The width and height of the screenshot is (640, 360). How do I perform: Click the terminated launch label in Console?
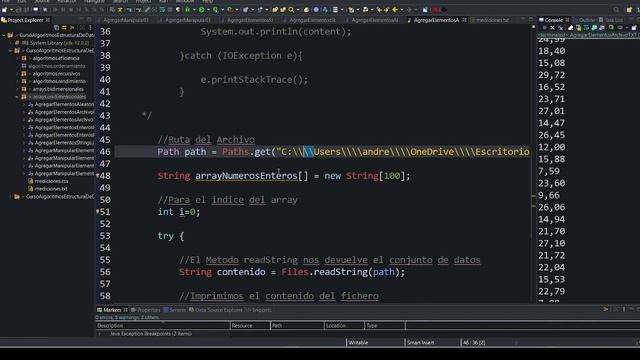coord(588,36)
